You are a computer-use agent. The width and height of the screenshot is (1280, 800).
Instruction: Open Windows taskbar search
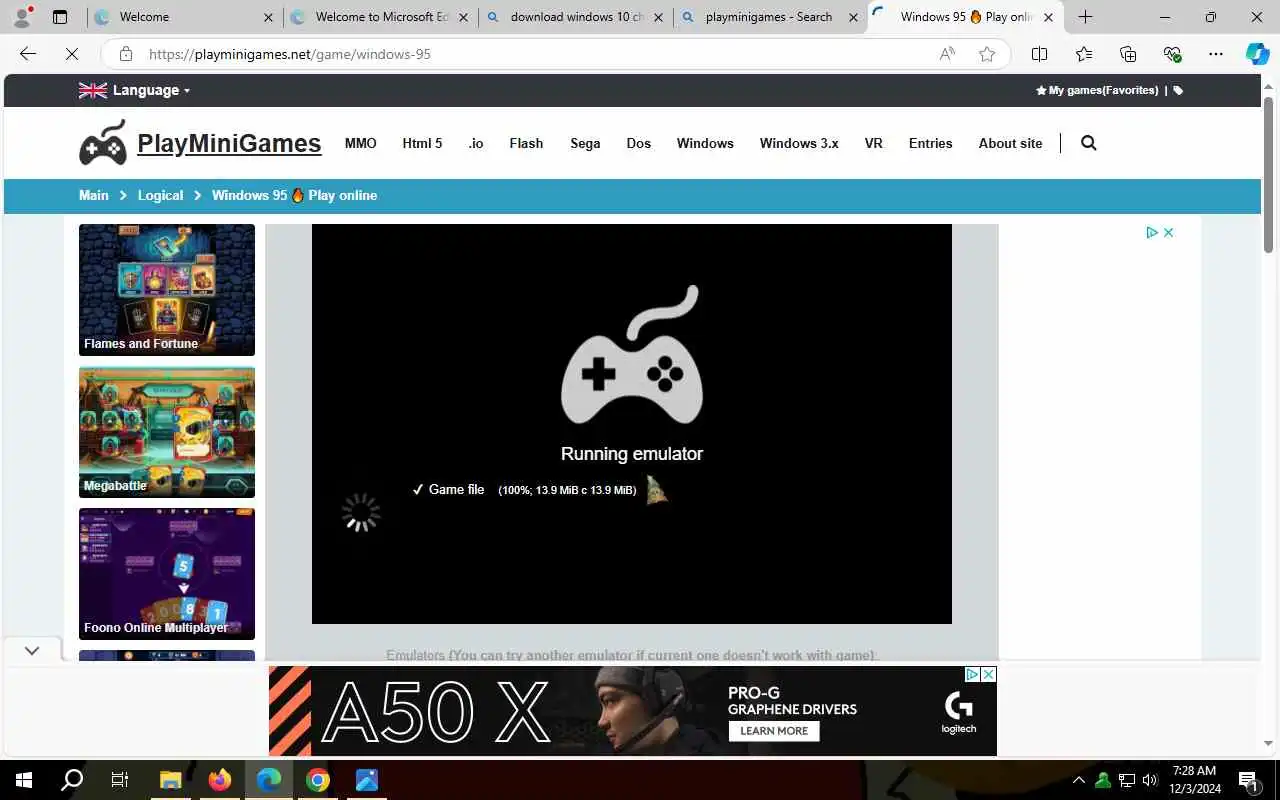72,780
